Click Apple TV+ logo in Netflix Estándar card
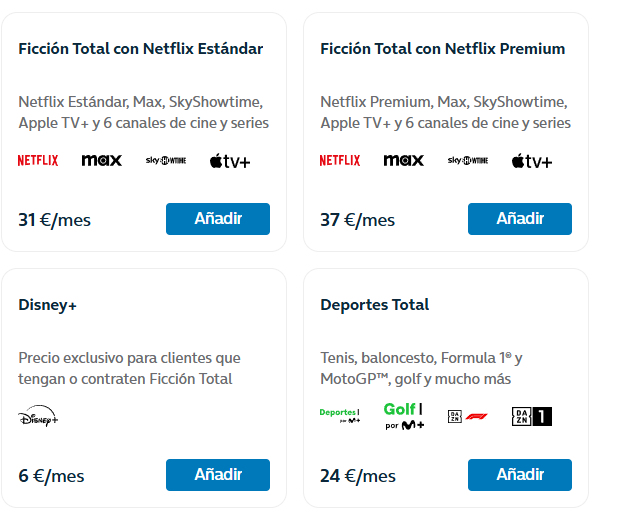The width and height of the screenshot is (619, 531). (230, 161)
